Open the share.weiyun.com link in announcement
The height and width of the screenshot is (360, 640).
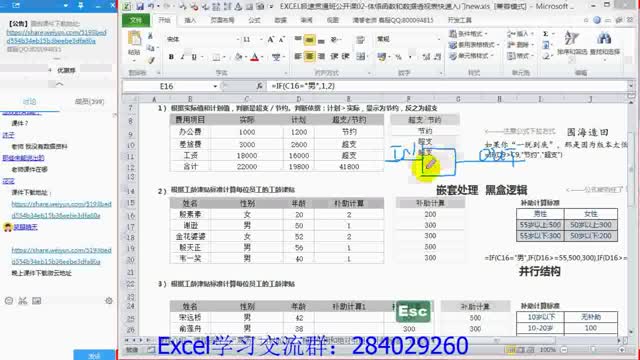(x=56, y=36)
